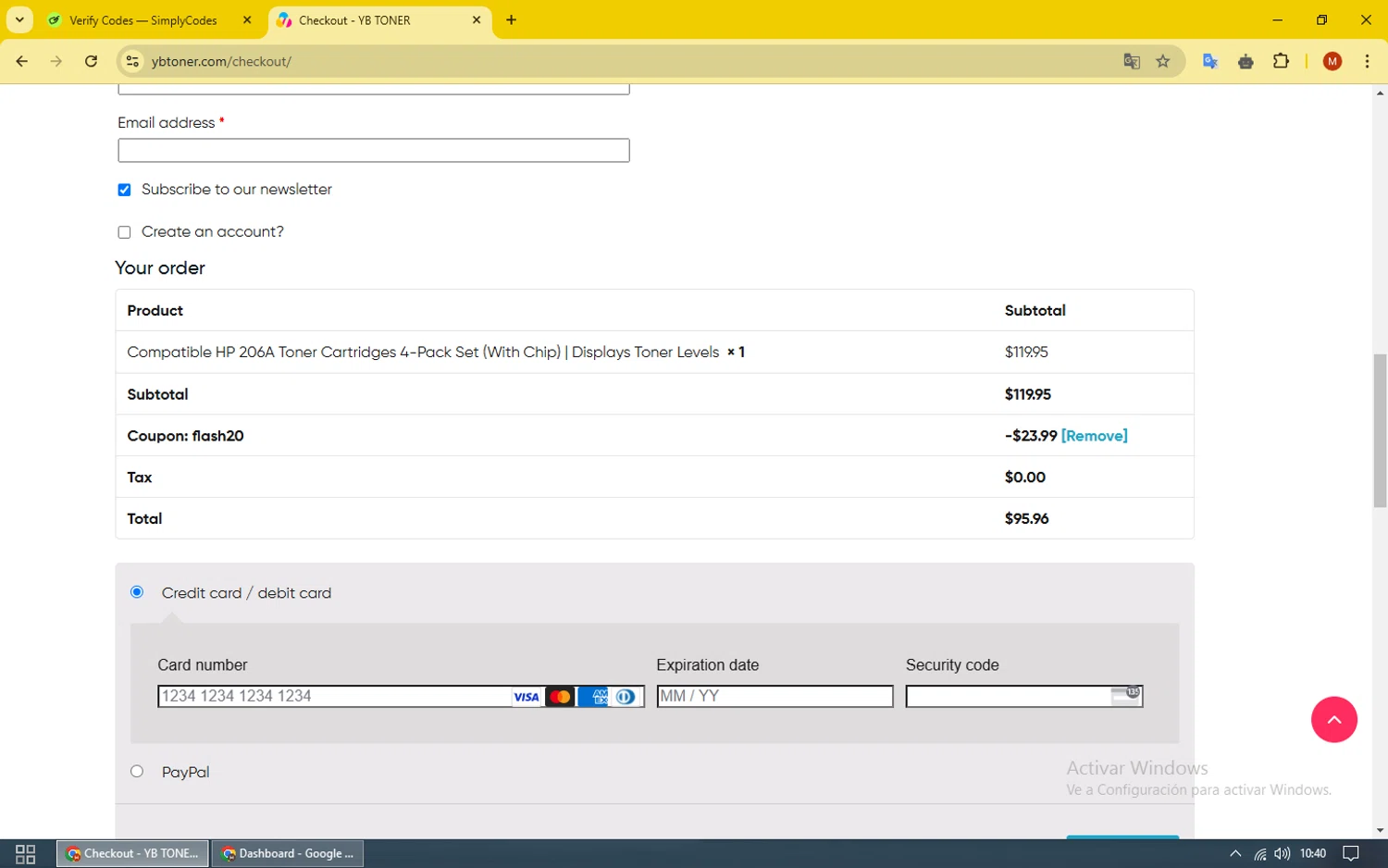Image resolution: width=1388 pixels, height=868 pixels.
Task: Focus the Email address field
Action: point(374,151)
